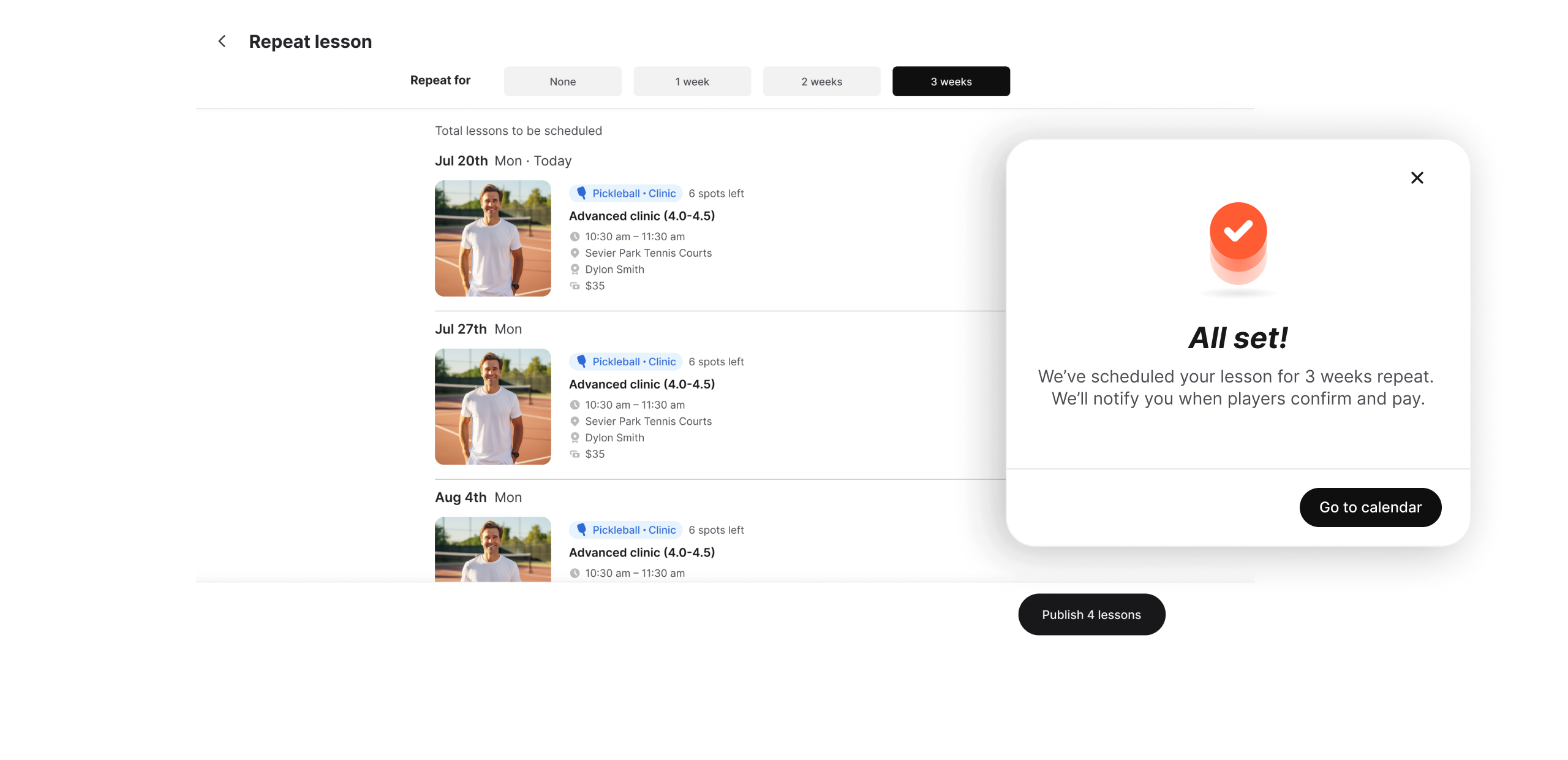Open Advanced clinic title under Aug 4th
Viewport: 1568px width, 760px height.
tap(642, 553)
